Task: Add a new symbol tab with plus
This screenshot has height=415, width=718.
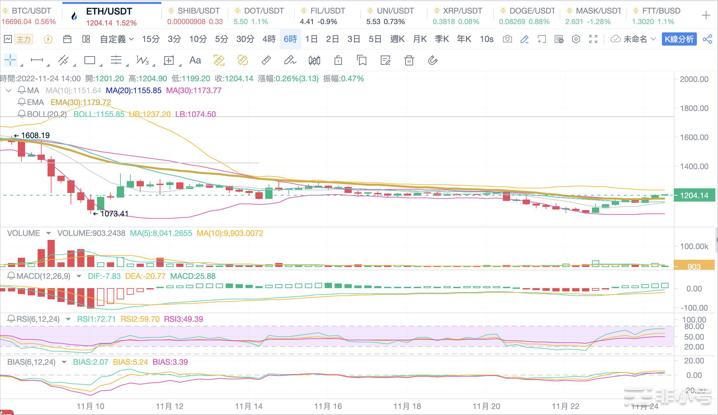Action: pyautogui.click(x=706, y=16)
